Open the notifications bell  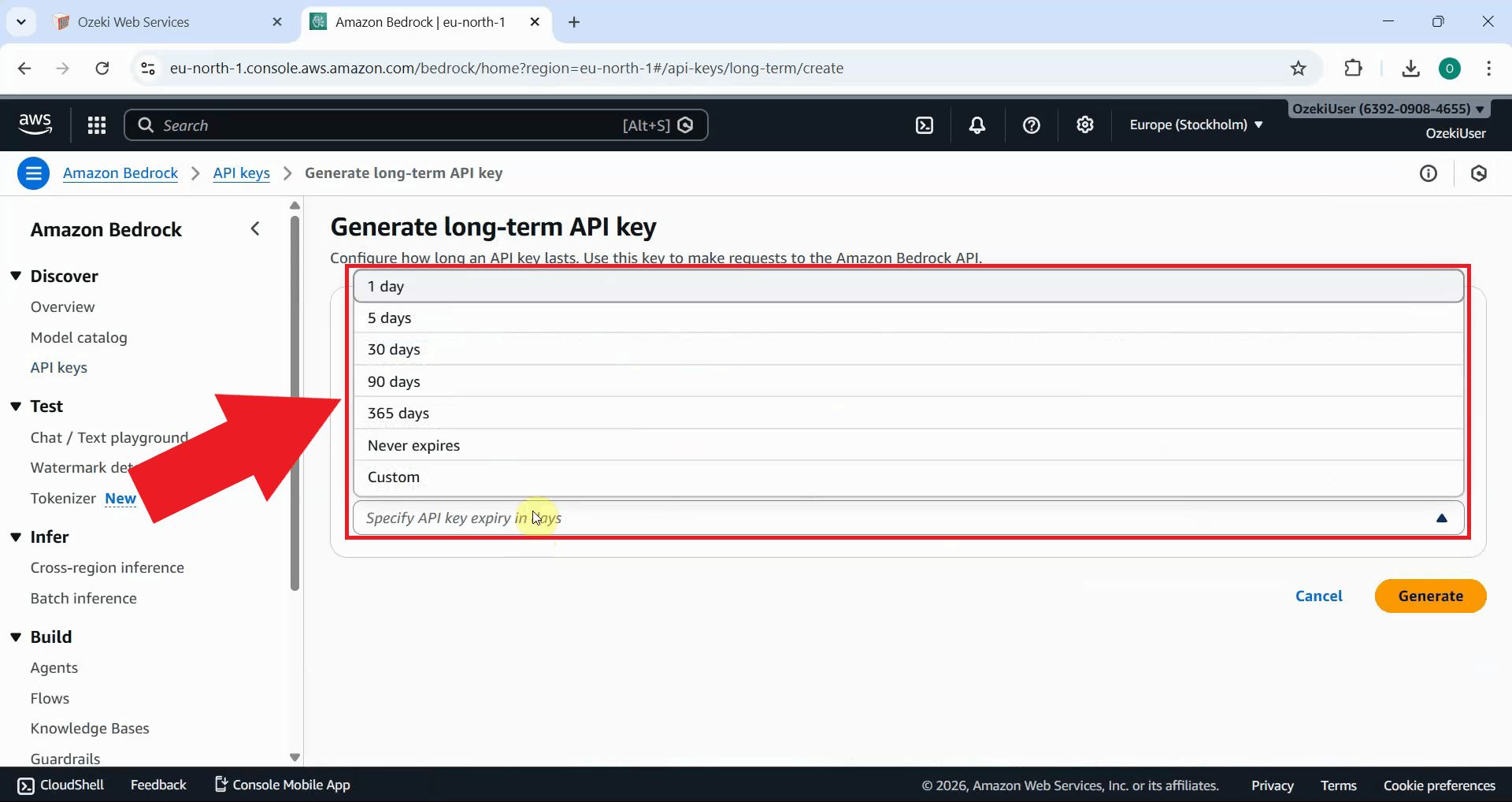tap(977, 125)
